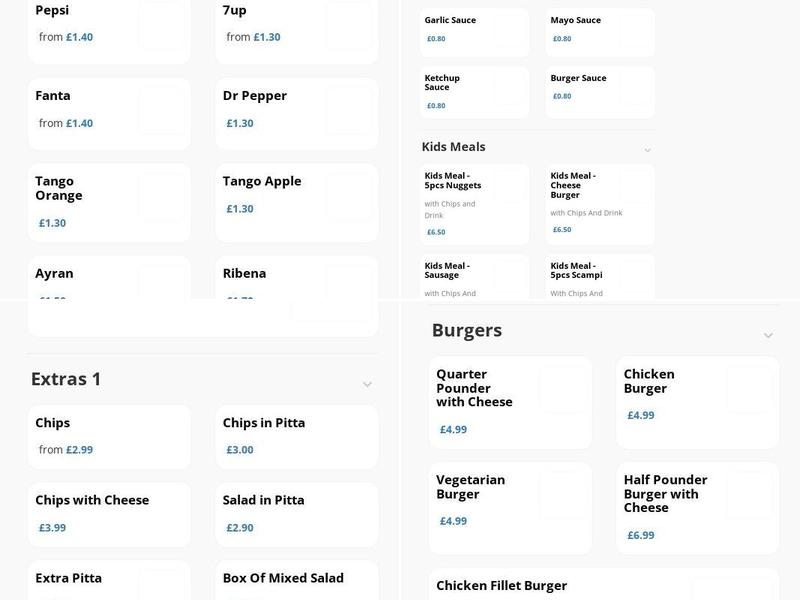The height and width of the screenshot is (600, 800).
Task: Choose Kids Meal - Cheese Burger
Action: (x=600, y=204)
